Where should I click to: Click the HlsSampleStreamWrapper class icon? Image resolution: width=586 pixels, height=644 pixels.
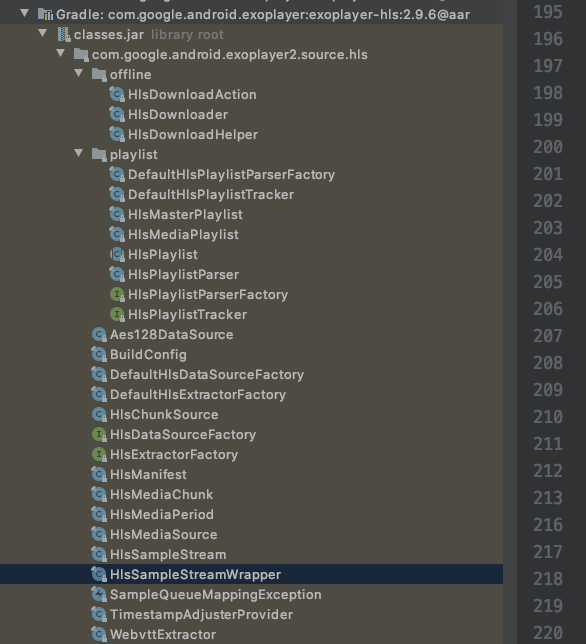click(99, 575)
